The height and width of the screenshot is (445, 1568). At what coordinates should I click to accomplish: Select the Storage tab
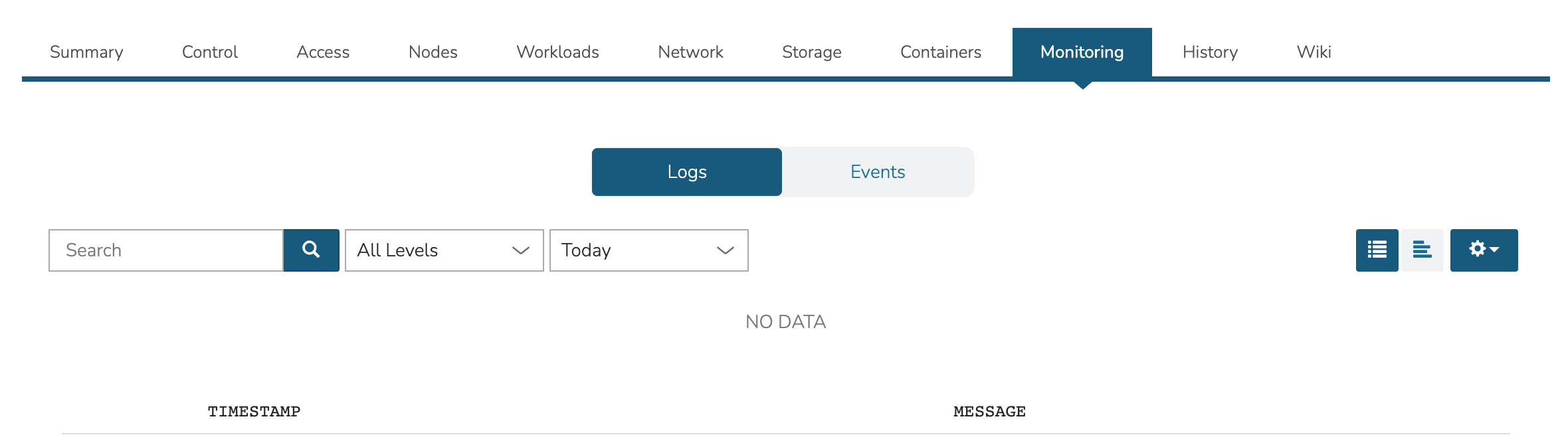click(x=812, y=52)
